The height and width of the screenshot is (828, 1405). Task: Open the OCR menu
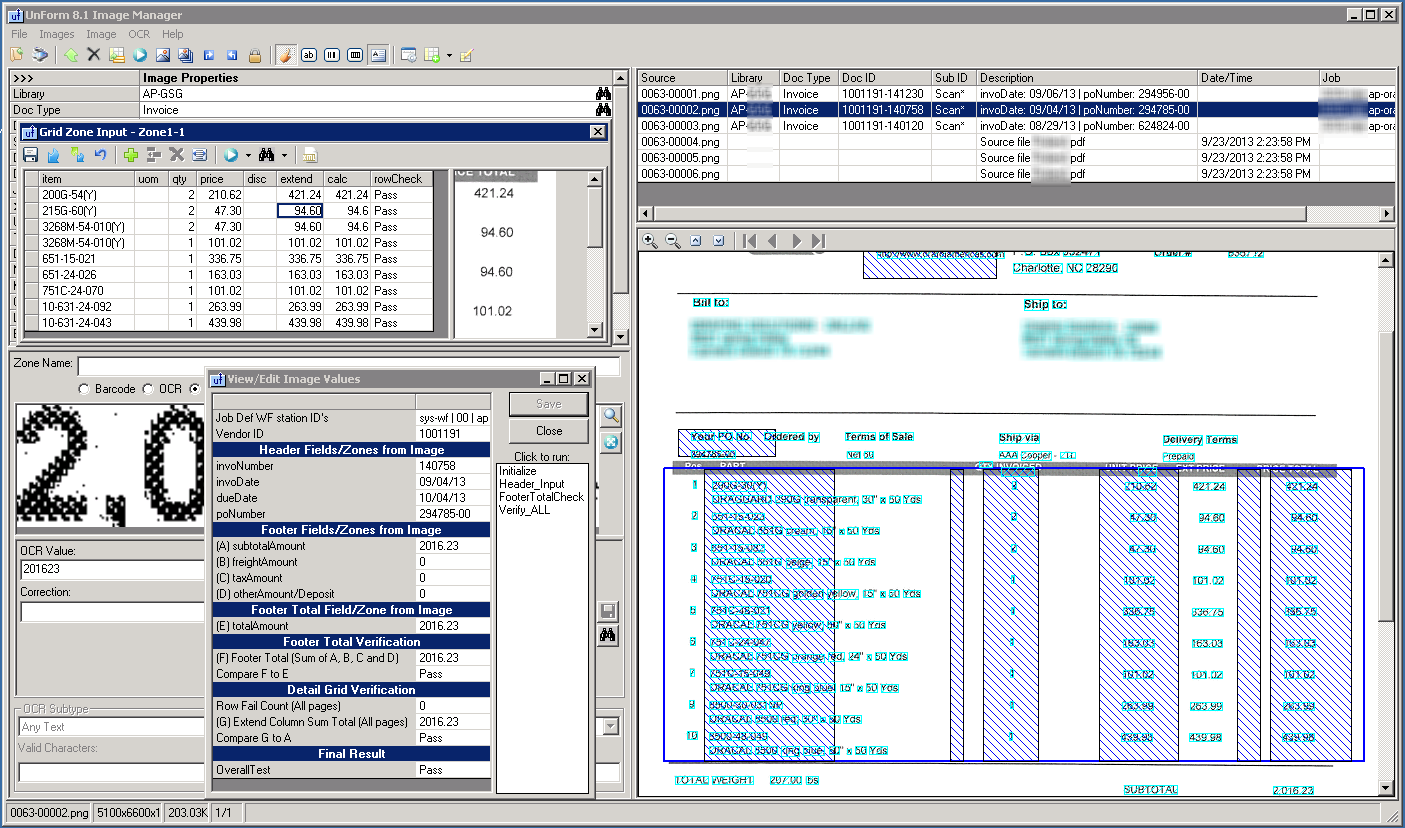pyautogui.click(x=138, y=34)
